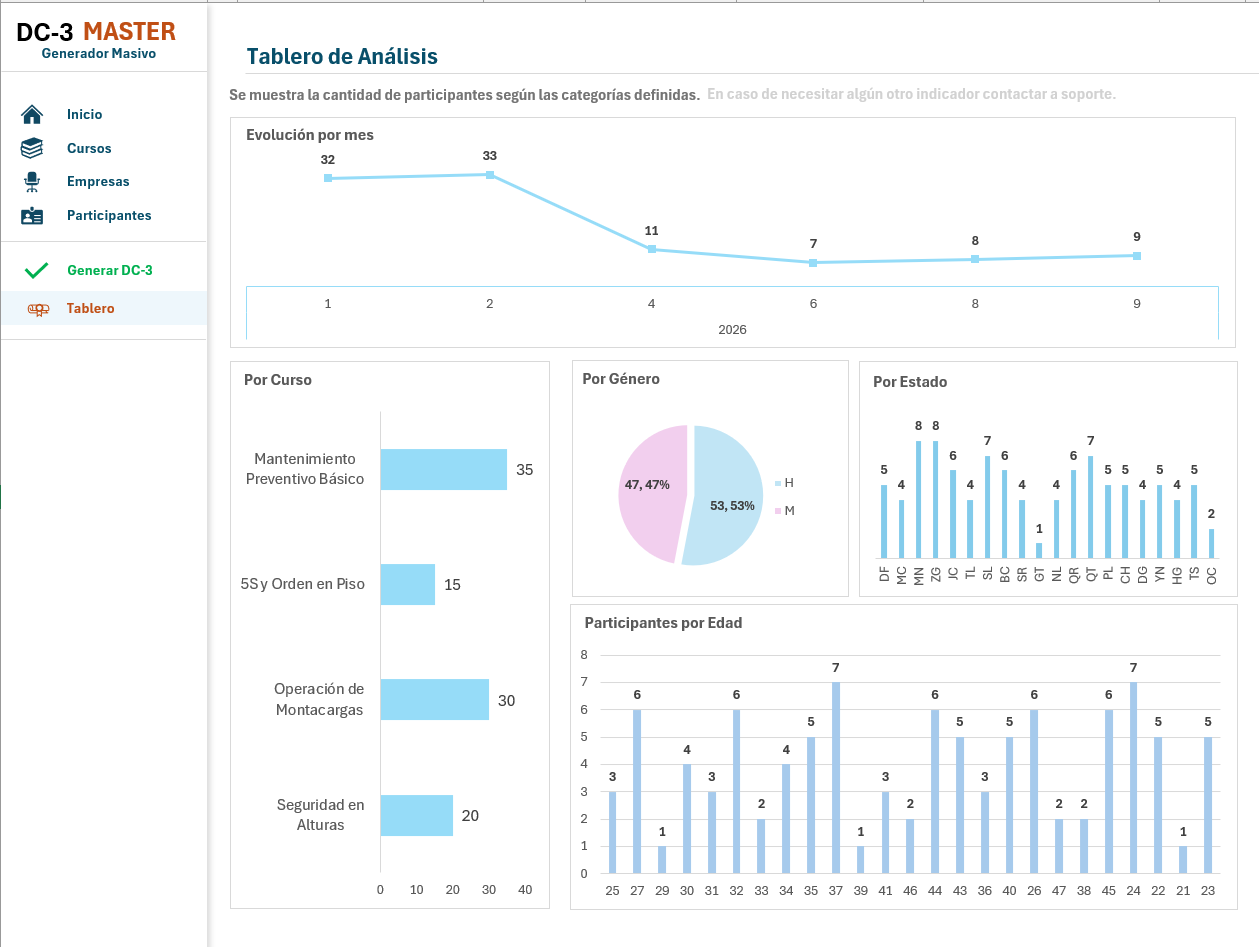Click the orange Tablero icon
Image resolution: width=1259 pixels, height=947 pixels.
click(38, 309)
